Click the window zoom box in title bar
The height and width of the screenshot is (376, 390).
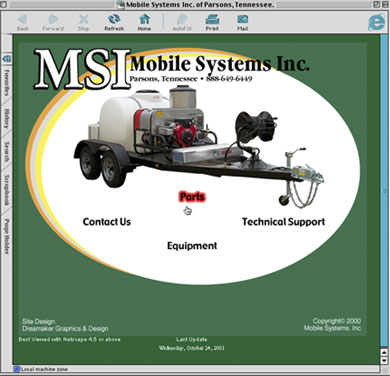[x=376, y=4]
